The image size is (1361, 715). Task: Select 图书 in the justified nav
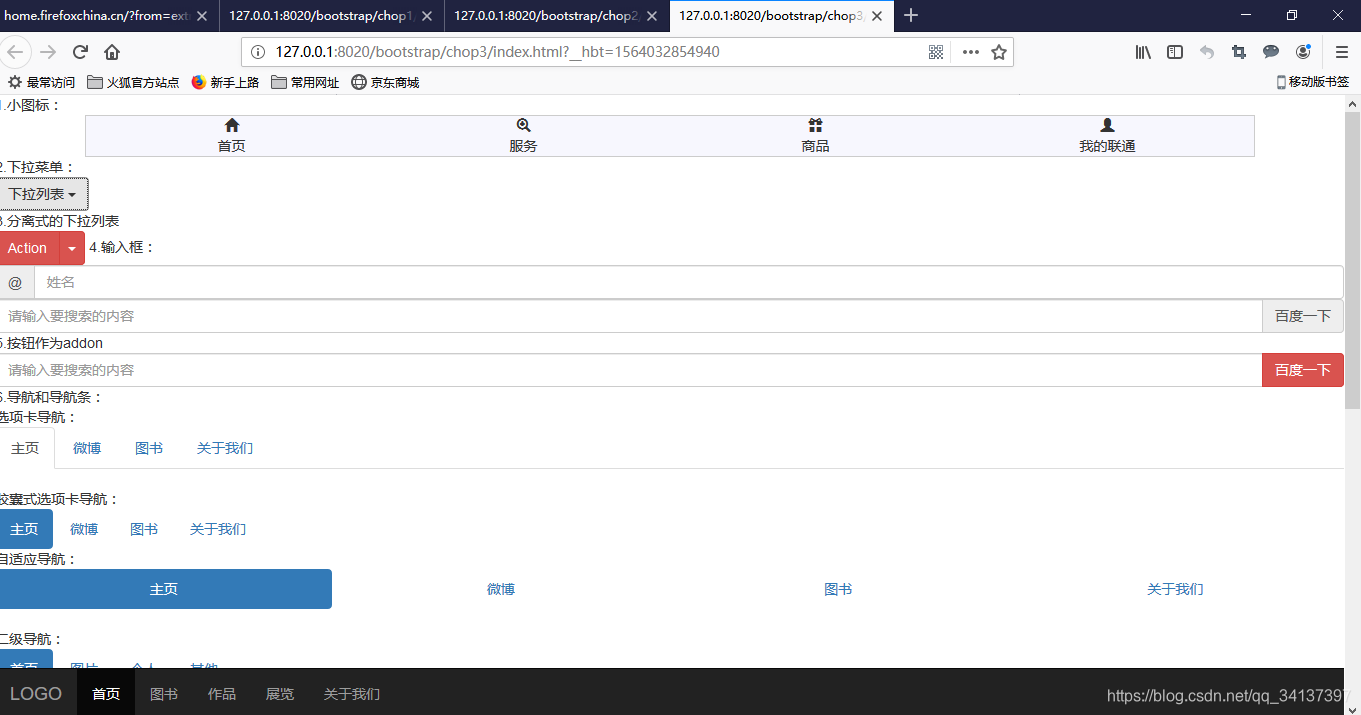pos(838,589)
